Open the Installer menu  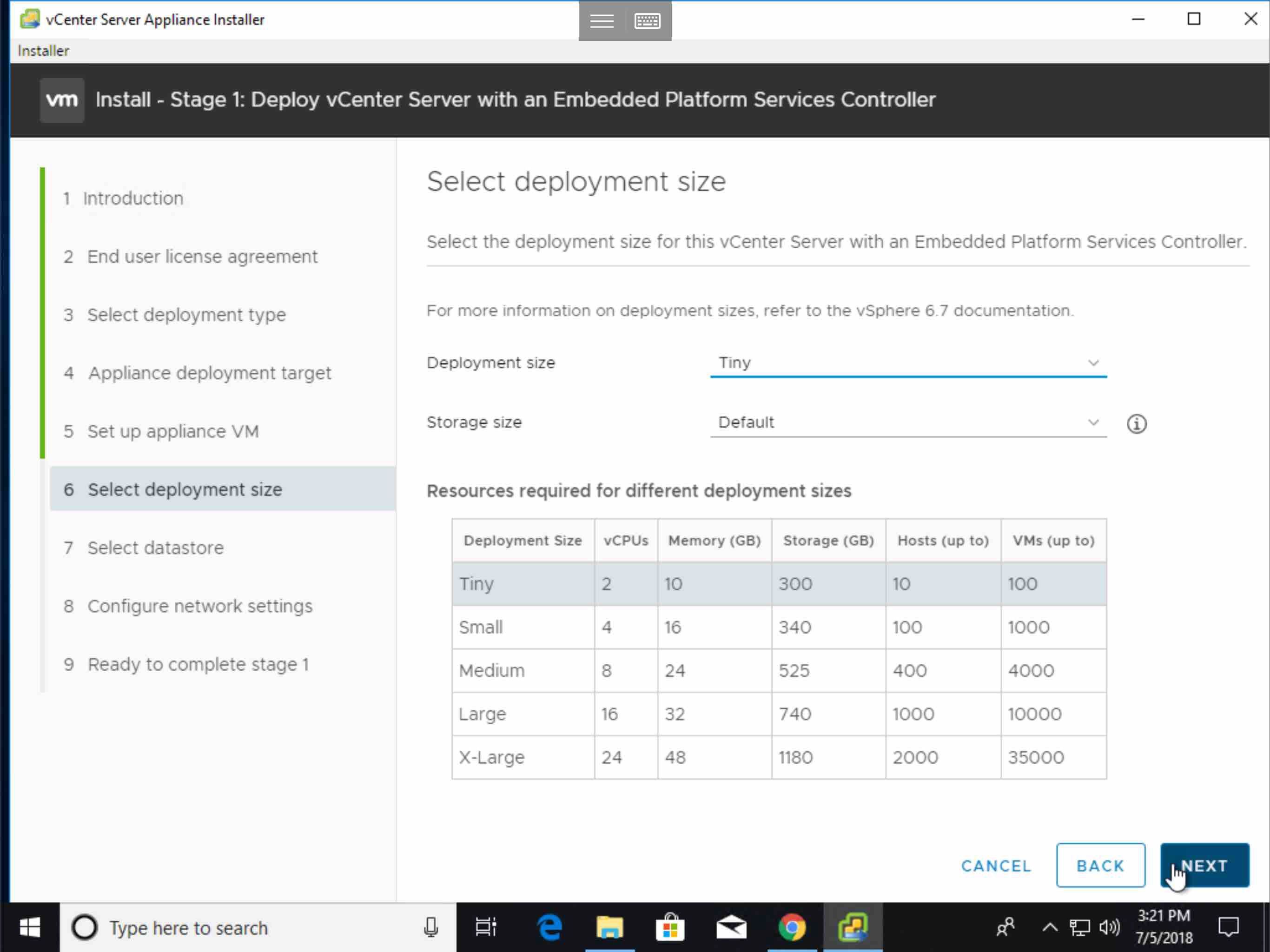tap(43, 51)
